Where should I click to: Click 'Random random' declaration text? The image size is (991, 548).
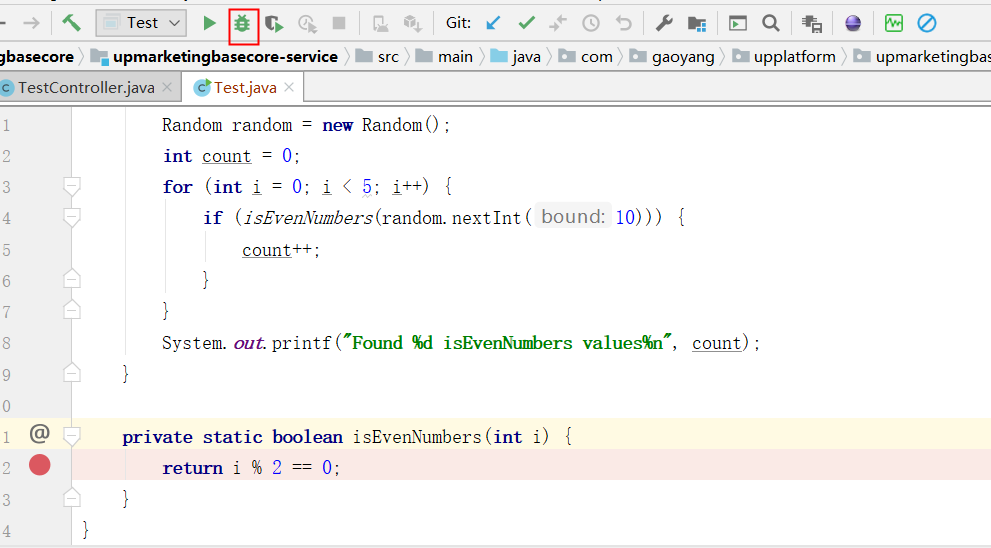tap(227, 125)
